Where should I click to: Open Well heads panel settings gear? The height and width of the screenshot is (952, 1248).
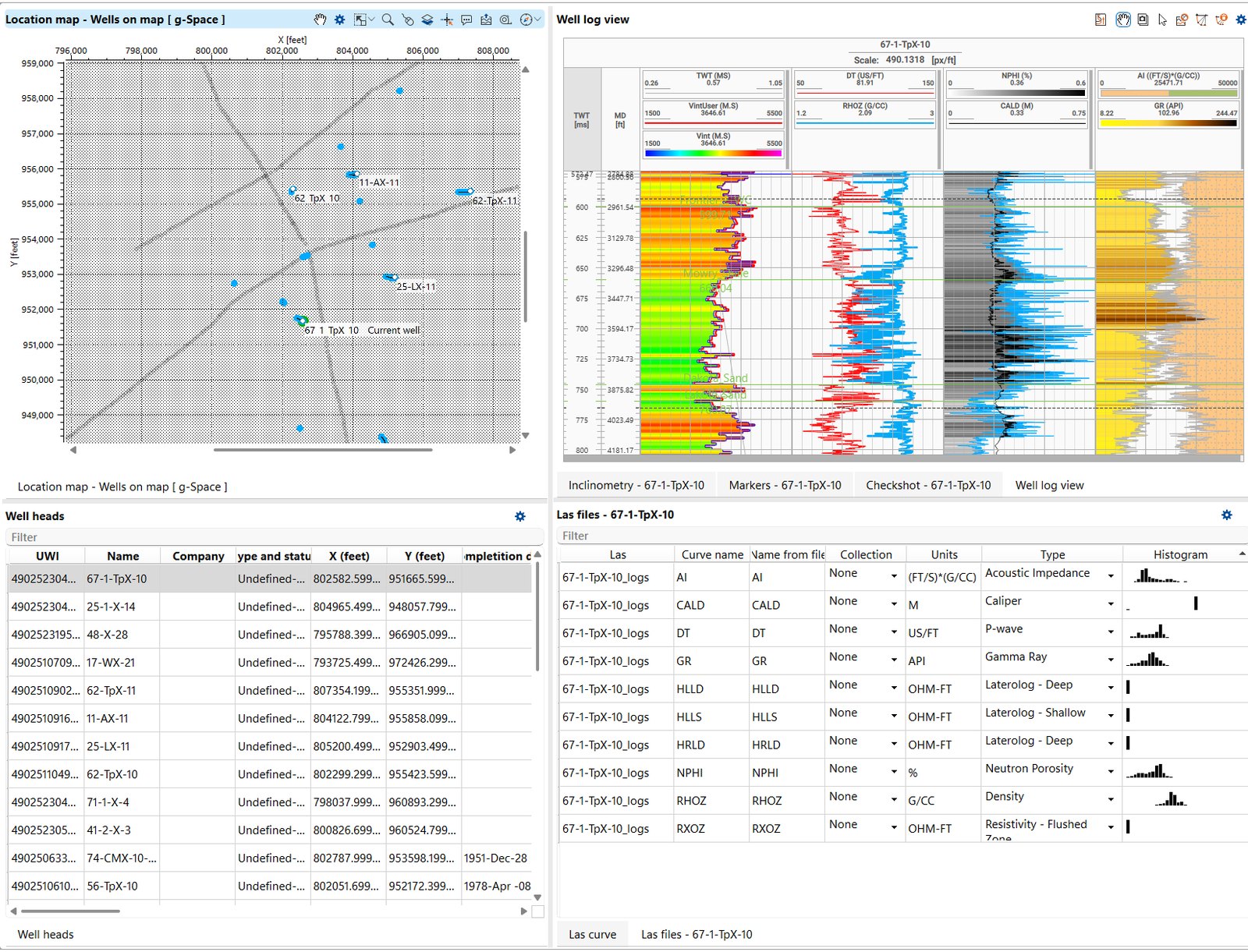[520, 516]
